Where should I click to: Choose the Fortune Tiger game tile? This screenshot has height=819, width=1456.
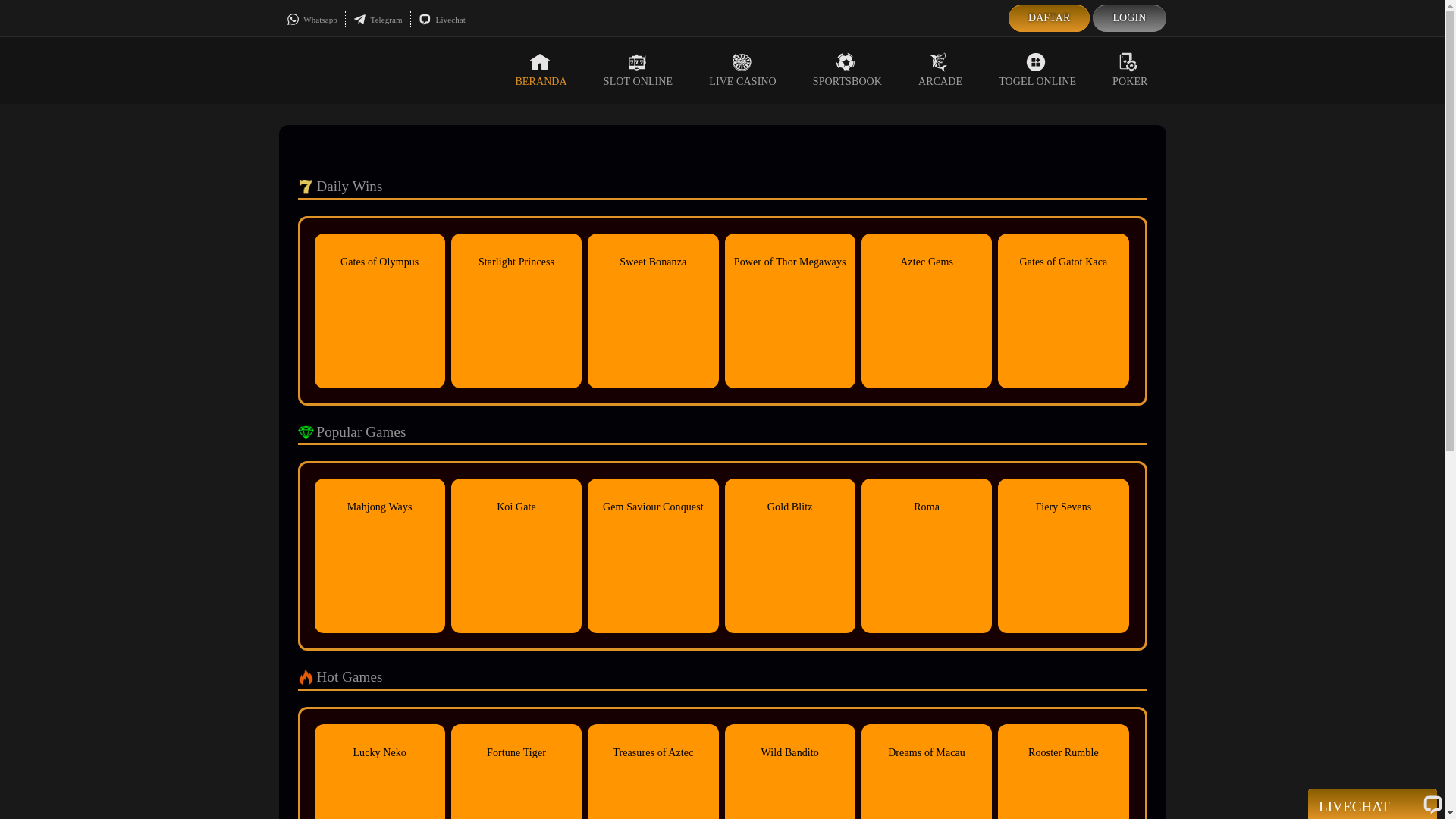pos(516,771)
